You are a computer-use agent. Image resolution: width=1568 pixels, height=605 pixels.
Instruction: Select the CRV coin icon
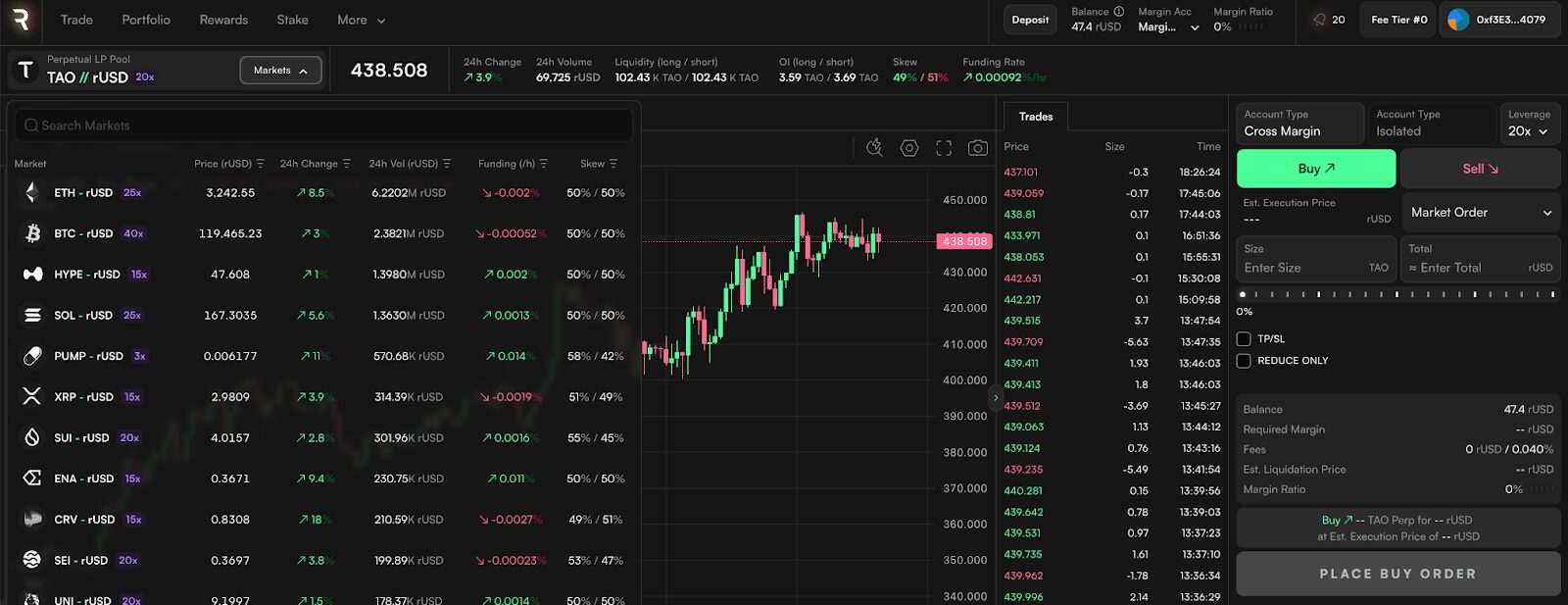32,520
